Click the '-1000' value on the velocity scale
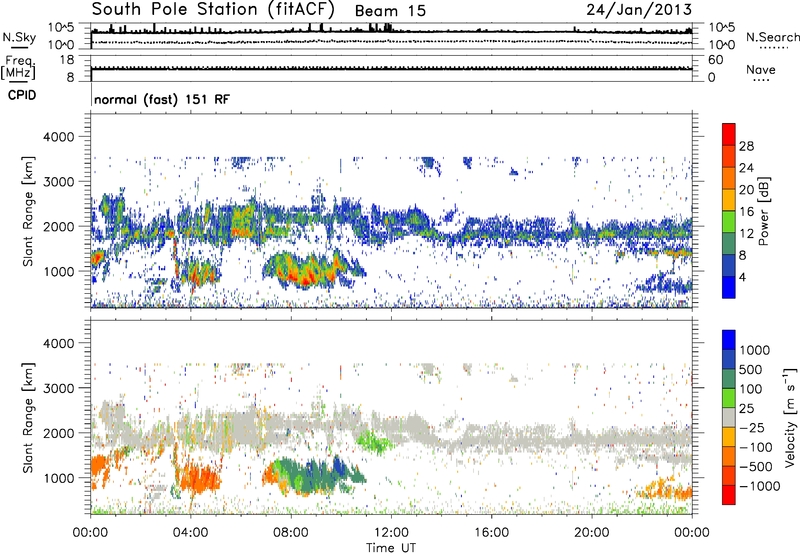 759,486
